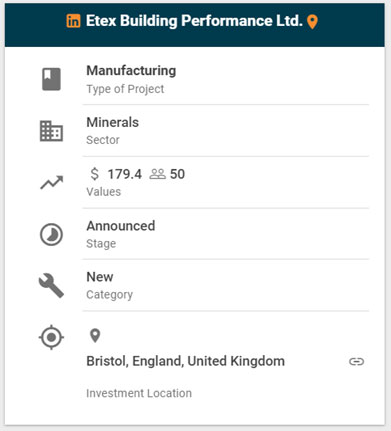
Task: Open the chain link icon beside the location
Action: (356, 361)
